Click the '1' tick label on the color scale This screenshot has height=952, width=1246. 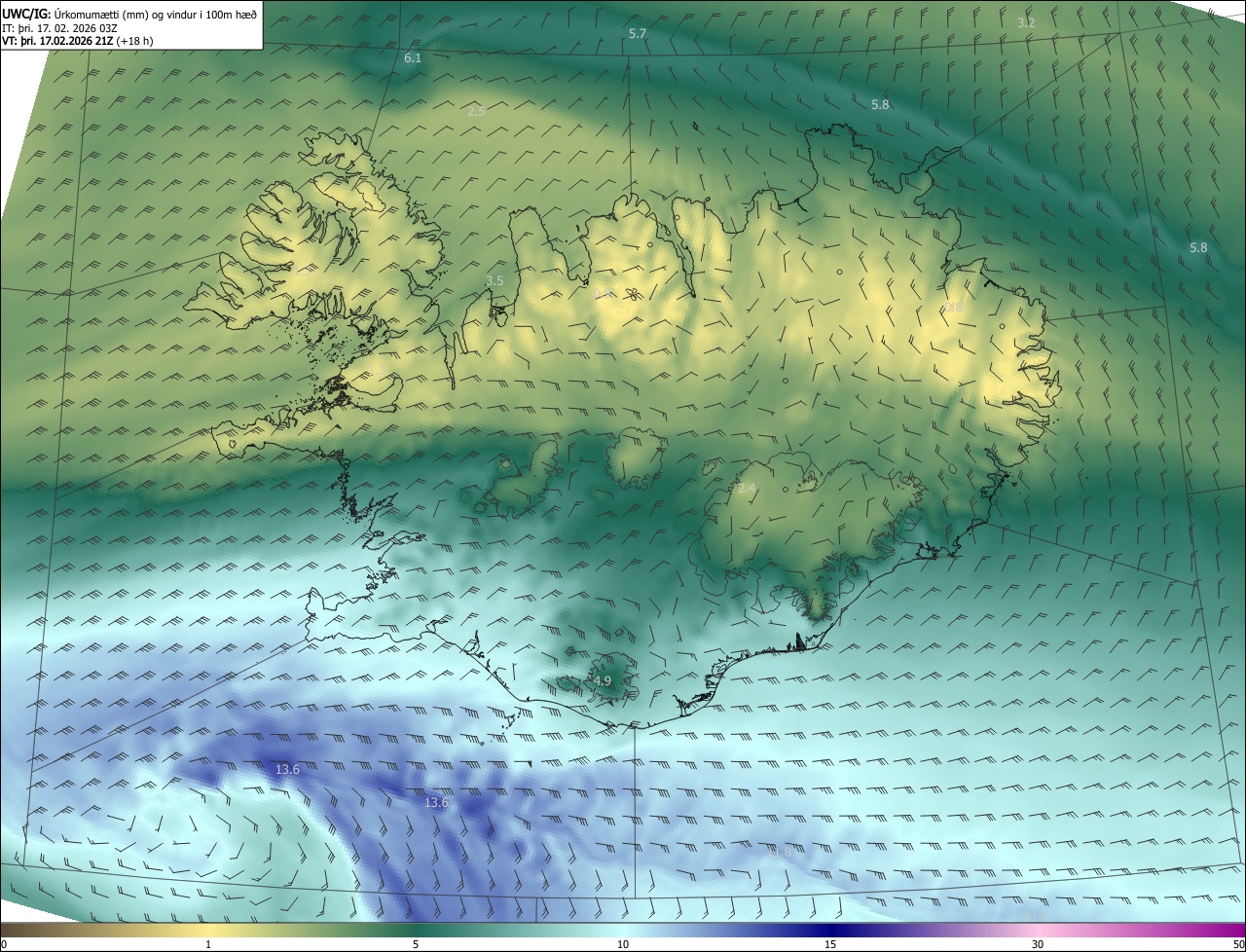coord(208,944)
